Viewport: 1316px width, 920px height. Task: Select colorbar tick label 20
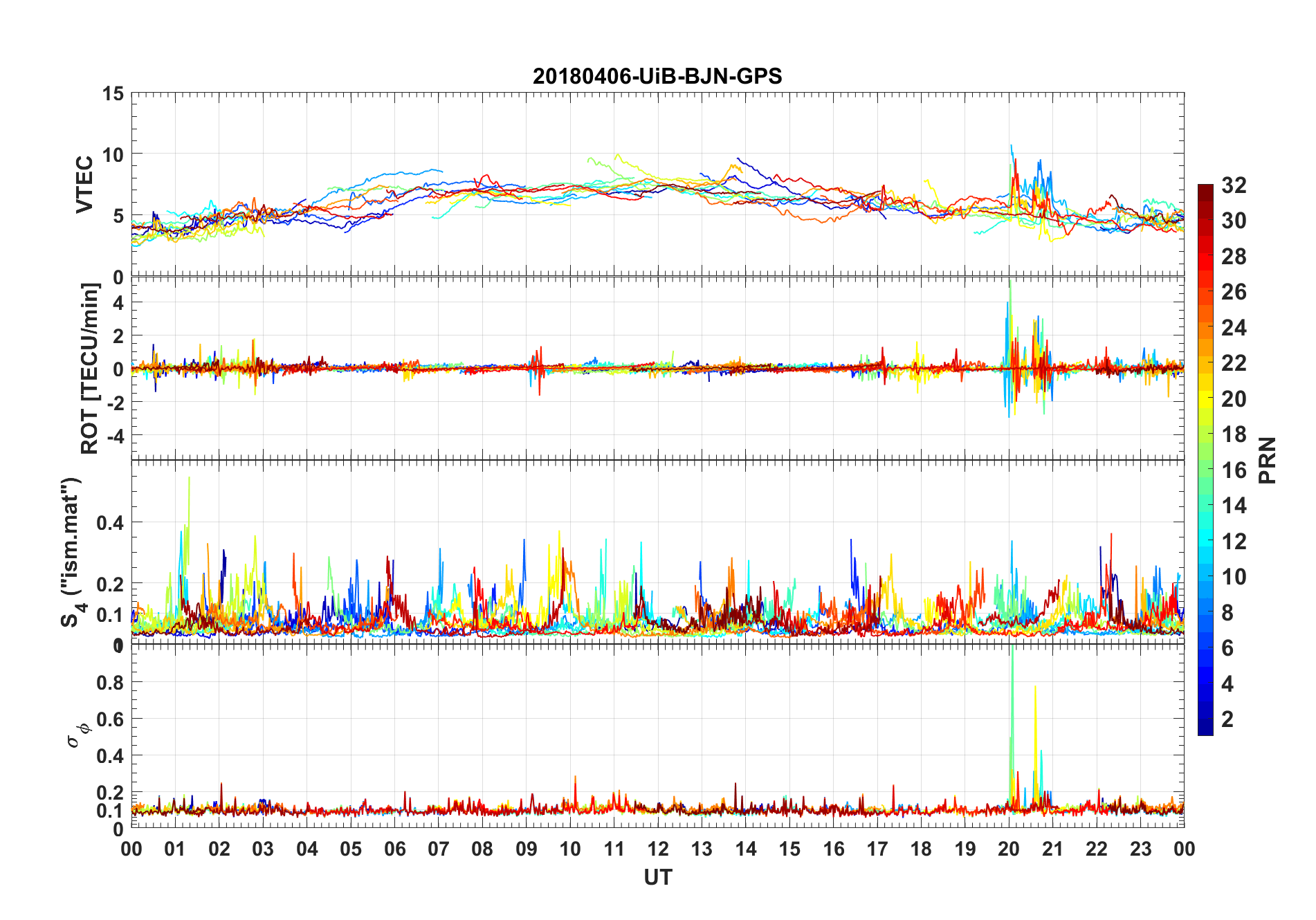[1234, 399]
